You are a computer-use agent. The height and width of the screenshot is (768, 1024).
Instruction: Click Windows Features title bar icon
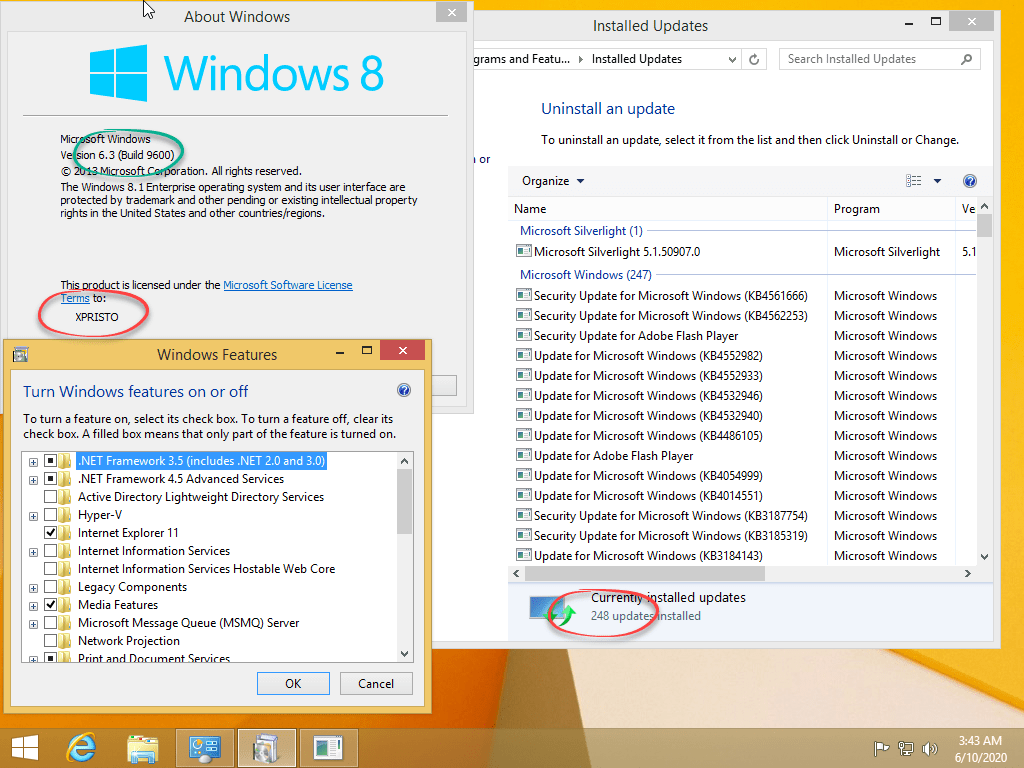point(21,355)
